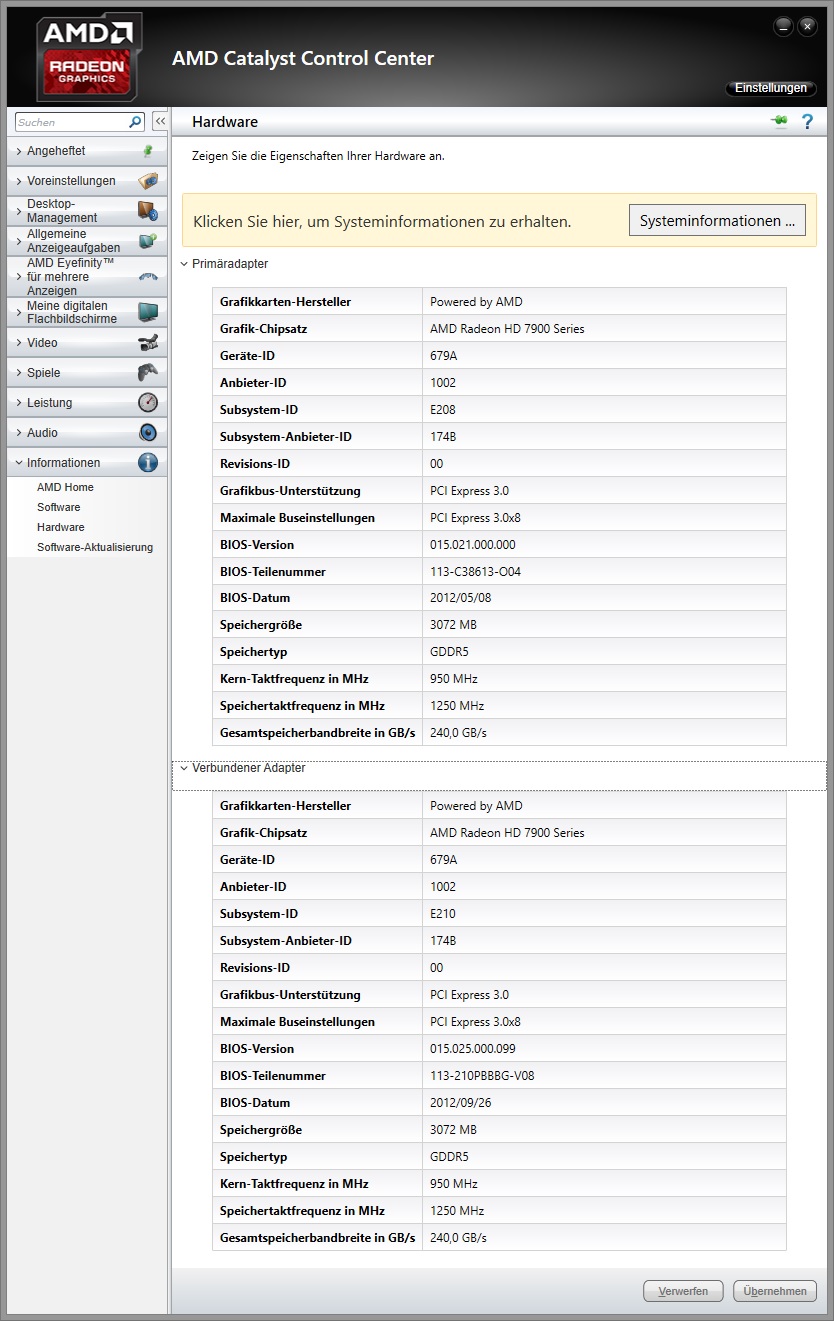Open Software-Aktualisierung page
The height and width of the screenshot is (1321, 834).
tap(95, 547)
